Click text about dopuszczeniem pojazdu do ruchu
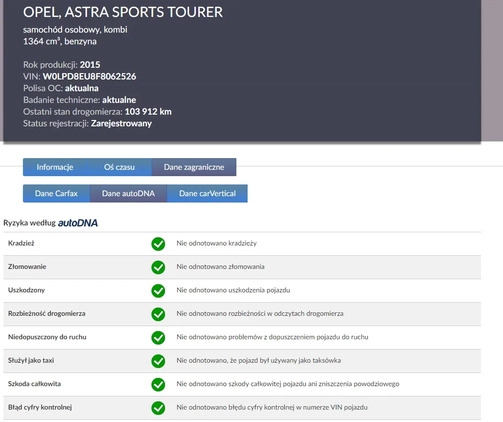 click(272, 337)
